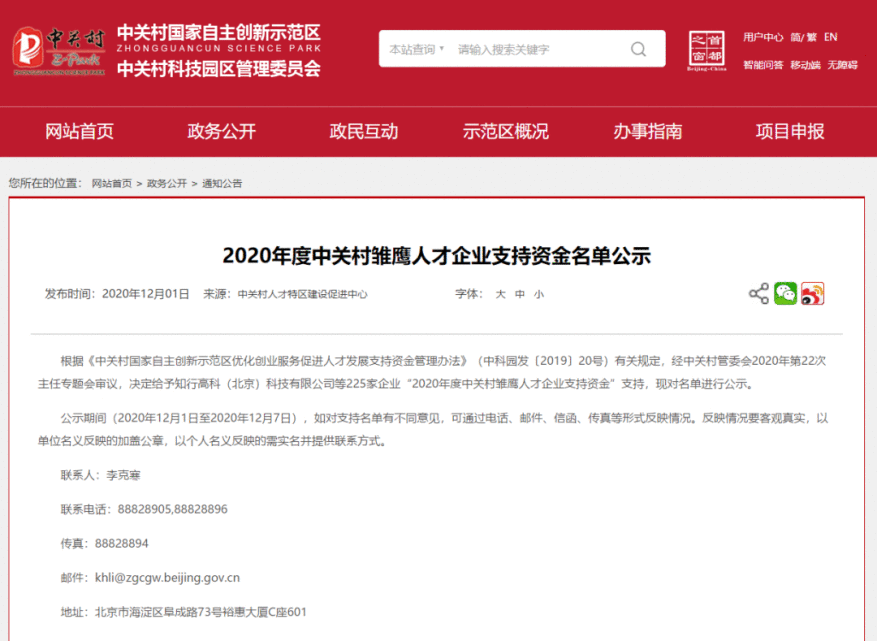Switch language to EN
The image size is (877, 641).
click(x=831, y=37)
